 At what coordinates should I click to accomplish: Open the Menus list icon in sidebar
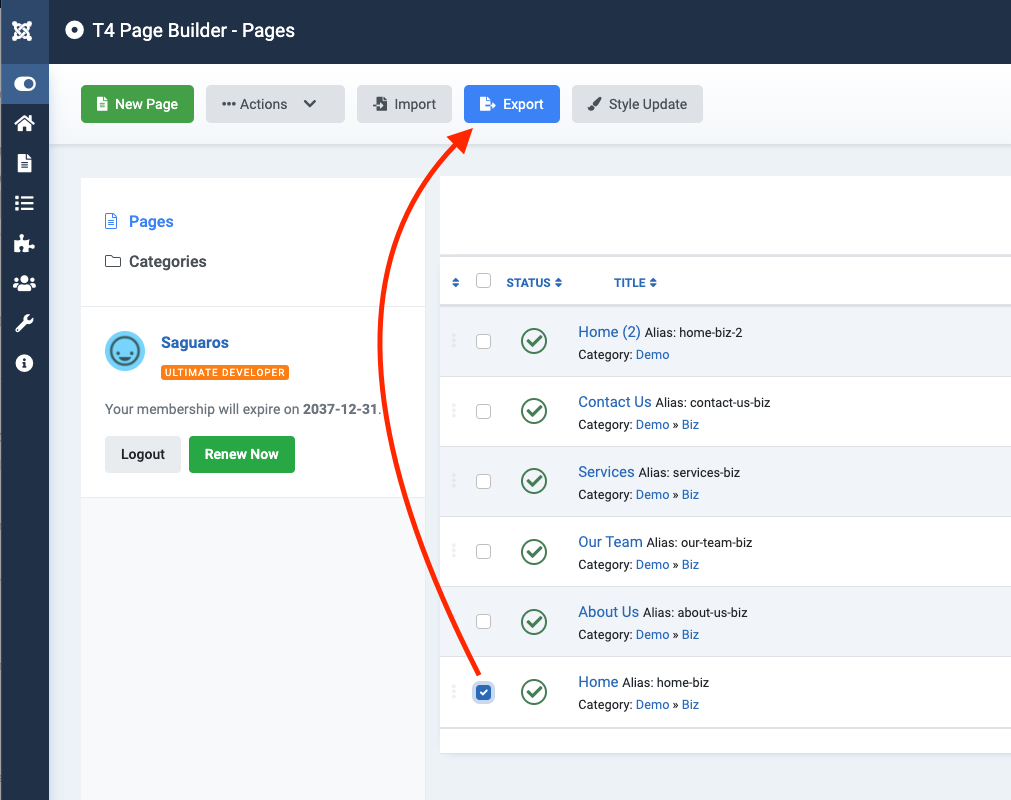click(x=24, y=203)
